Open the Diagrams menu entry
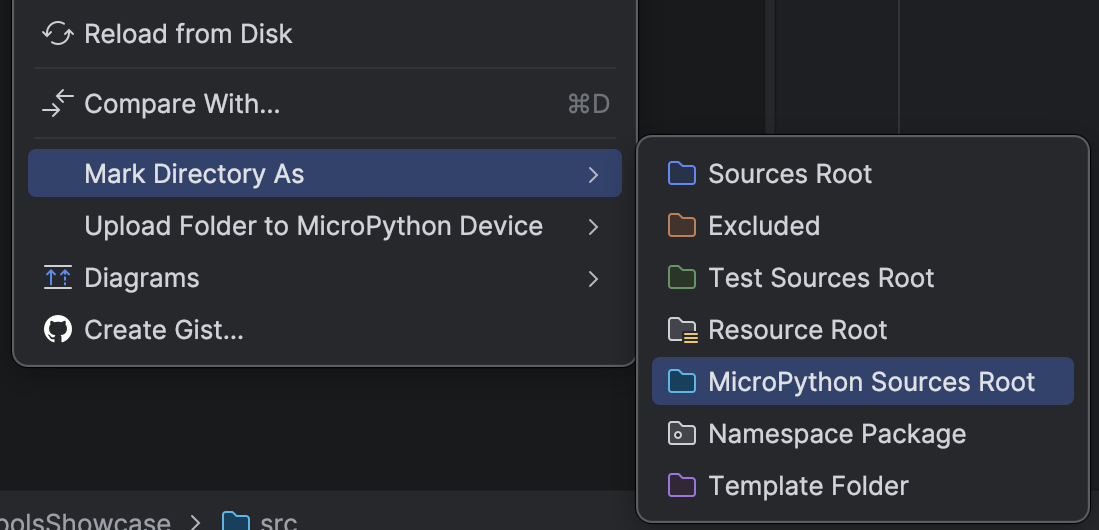This screenshot has width=1099, height=530. (325, 278)
